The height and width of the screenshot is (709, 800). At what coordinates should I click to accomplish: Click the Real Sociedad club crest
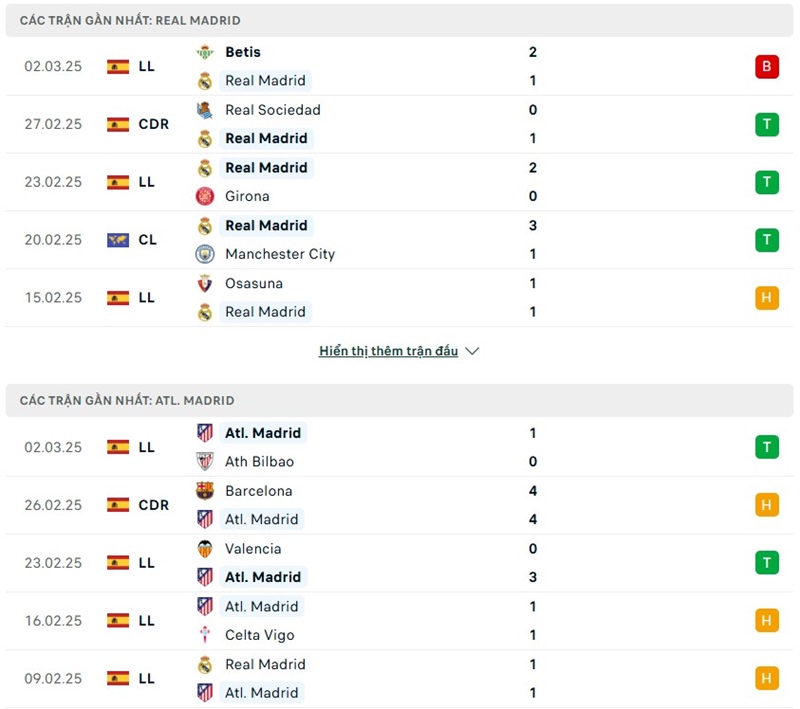(205, 110)
